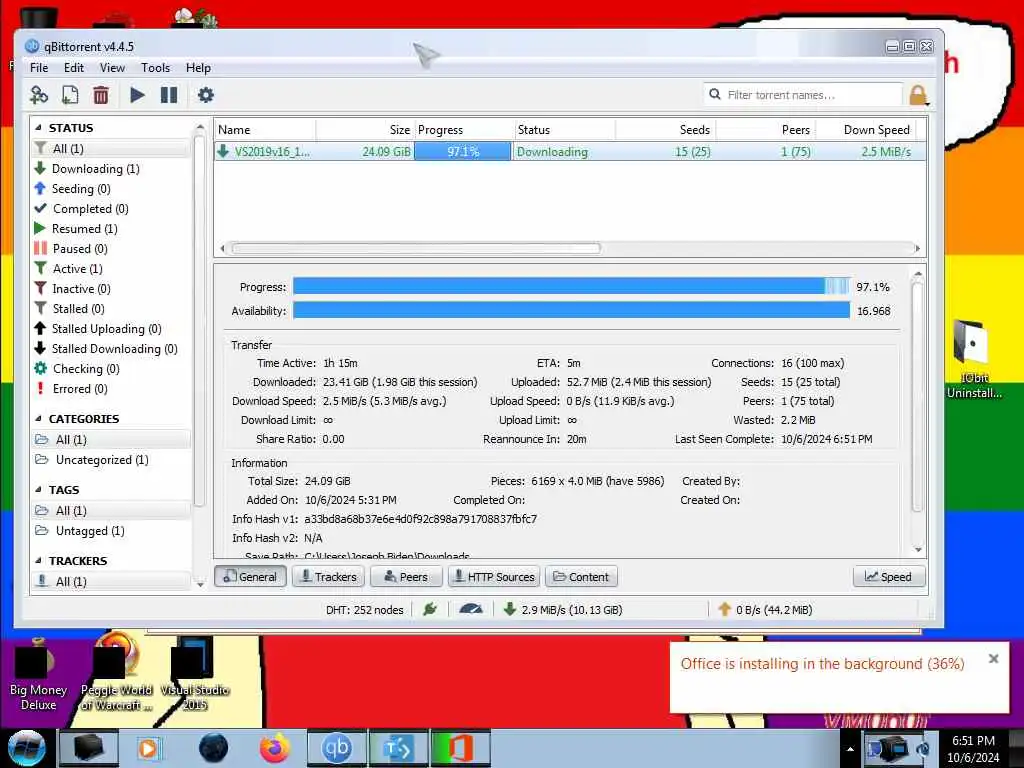Screen dimensions: 1024x768
Task: Click the details Progress bar
Action: [571, 287]
